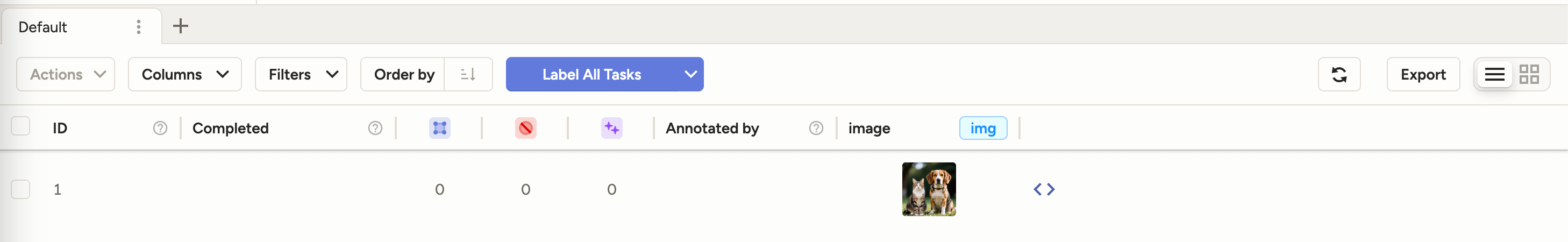Click the total annotations column icon
This screenshot has height=242, width=1568.
pyautogui.click(x=439, y=127)
